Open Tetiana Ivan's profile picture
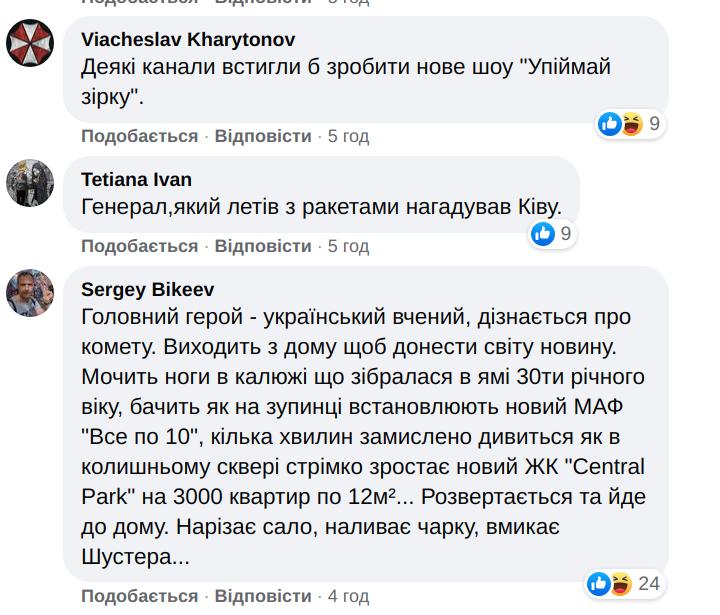720x615 pixels. pos(30,181)
